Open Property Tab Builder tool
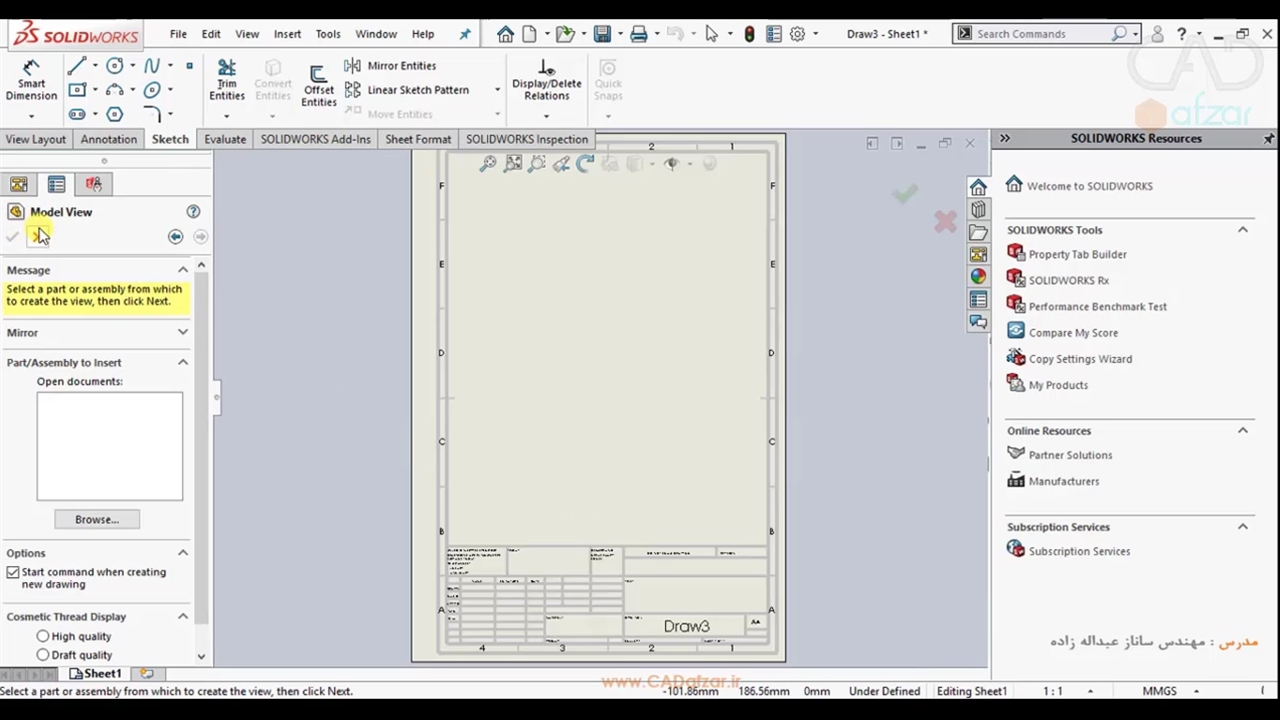Screen dimensions: 1280x720 [1077, 255]
